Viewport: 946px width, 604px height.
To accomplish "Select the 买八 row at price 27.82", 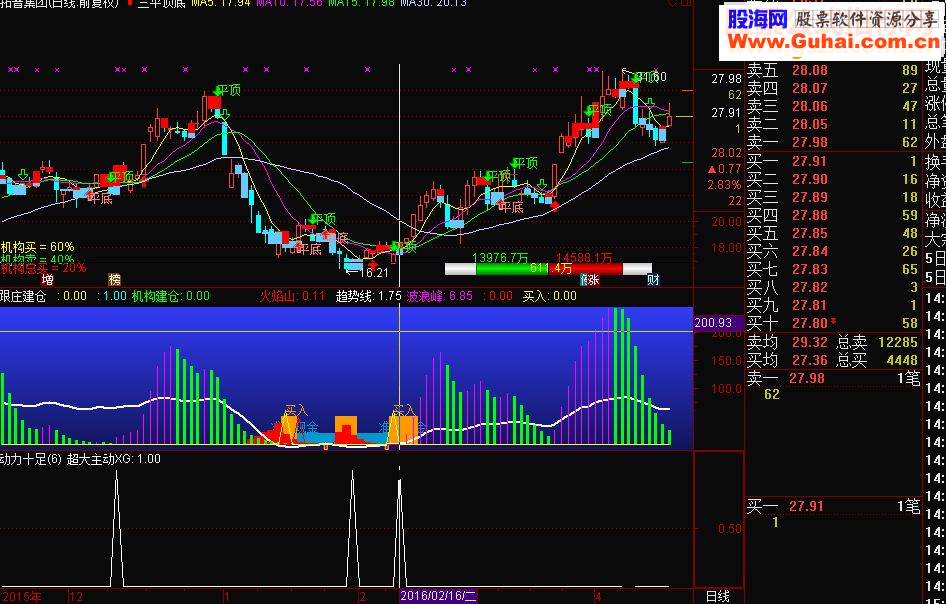I will point(833,287).
